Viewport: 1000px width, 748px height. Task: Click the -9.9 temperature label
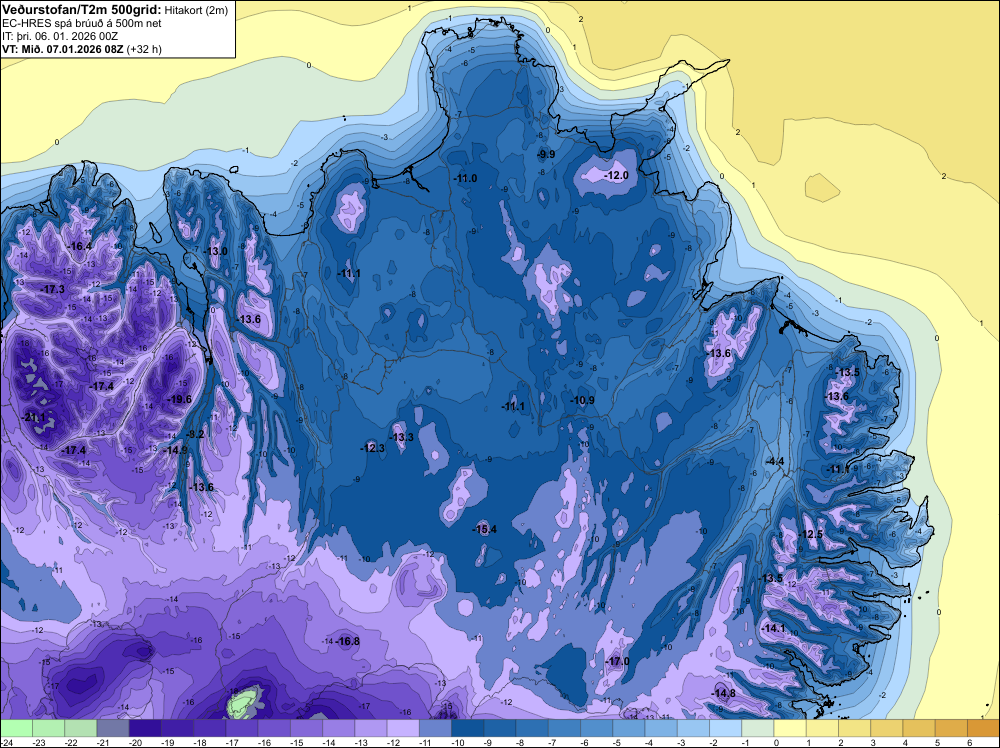tap(547, 154)
